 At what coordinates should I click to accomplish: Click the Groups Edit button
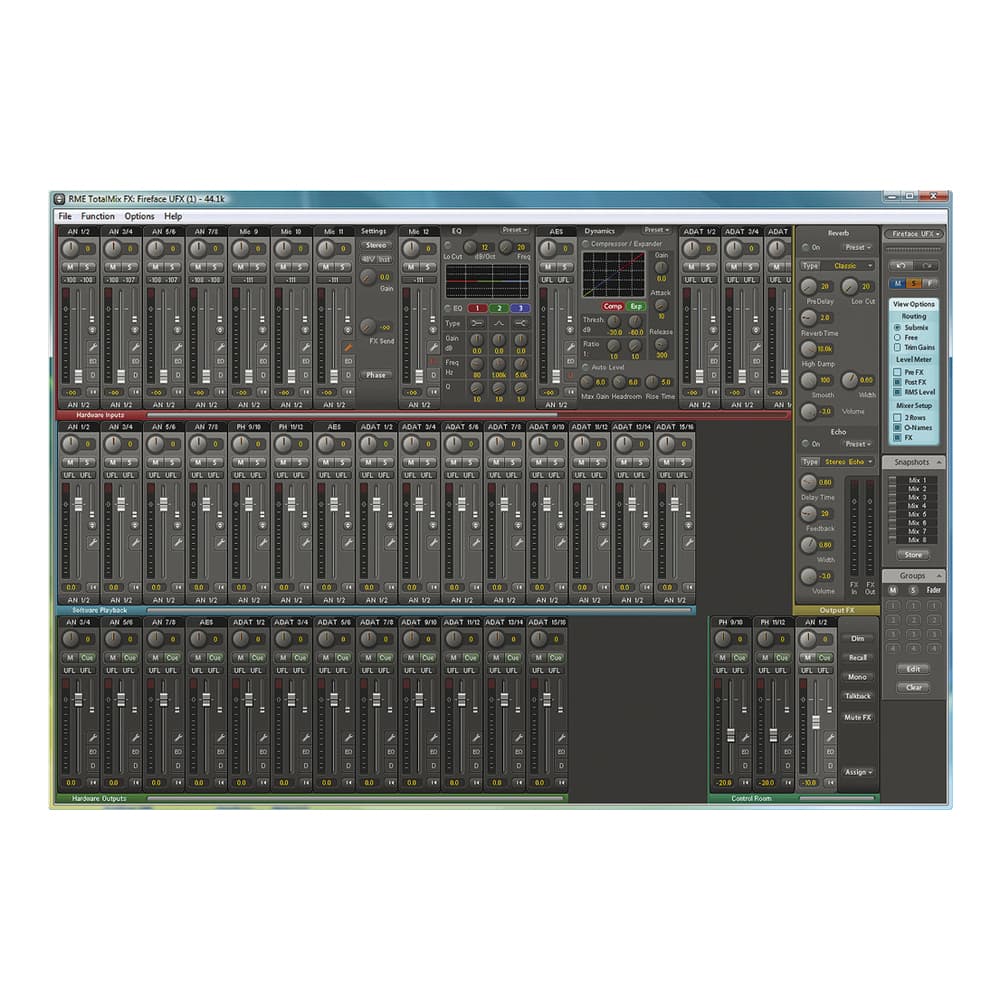(x=913, y=669)
